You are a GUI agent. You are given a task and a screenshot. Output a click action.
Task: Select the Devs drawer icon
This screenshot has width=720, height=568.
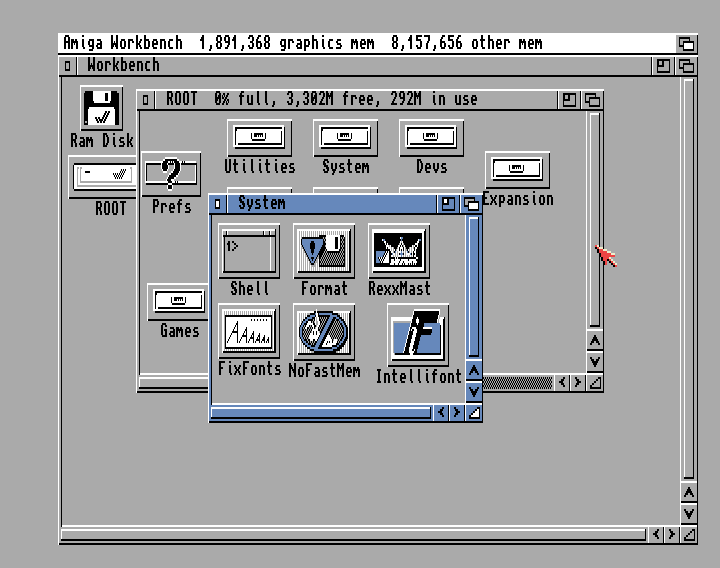(x=431, y=138)
